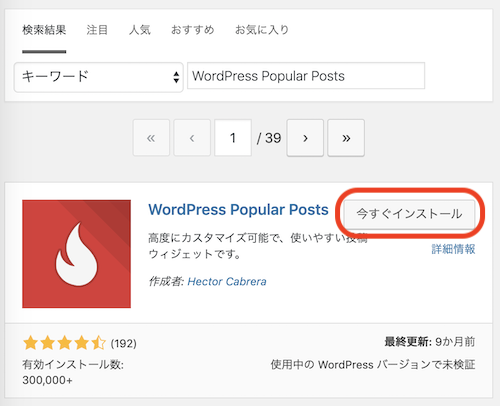Open the お気に入り tab

[262, 30]
